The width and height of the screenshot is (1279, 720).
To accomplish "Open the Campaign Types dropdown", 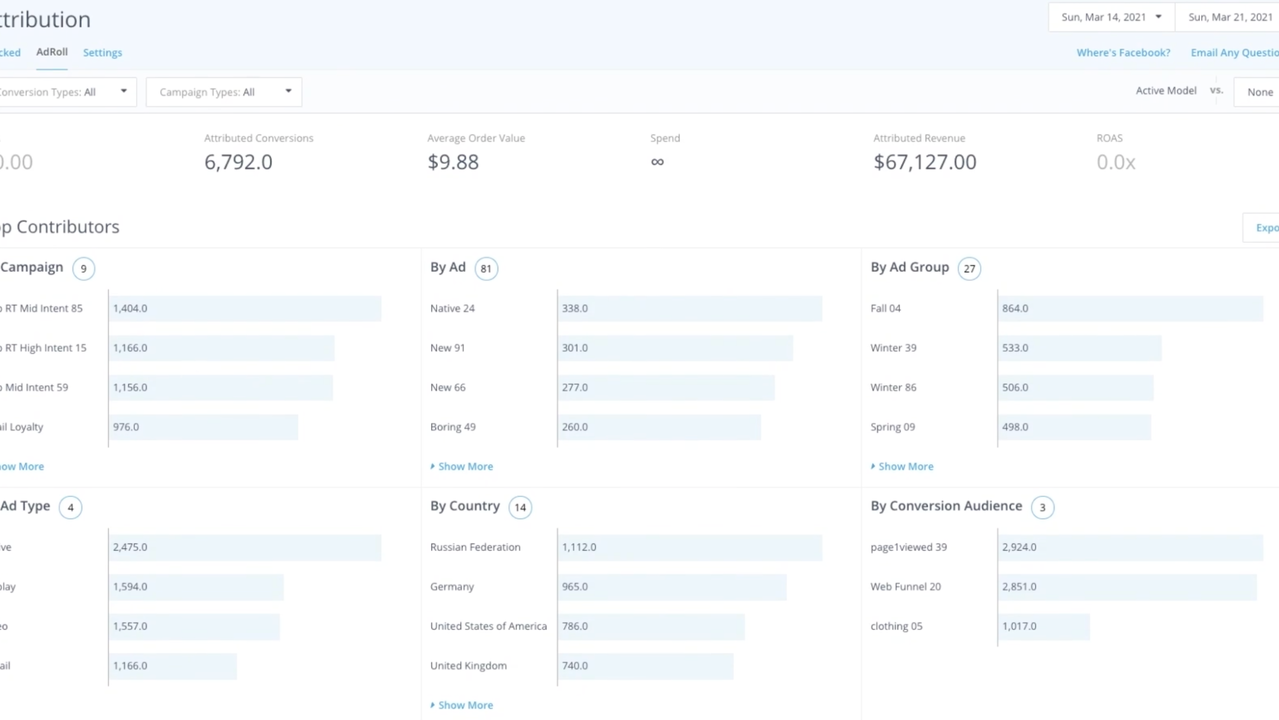I will (x=224, y=92).
